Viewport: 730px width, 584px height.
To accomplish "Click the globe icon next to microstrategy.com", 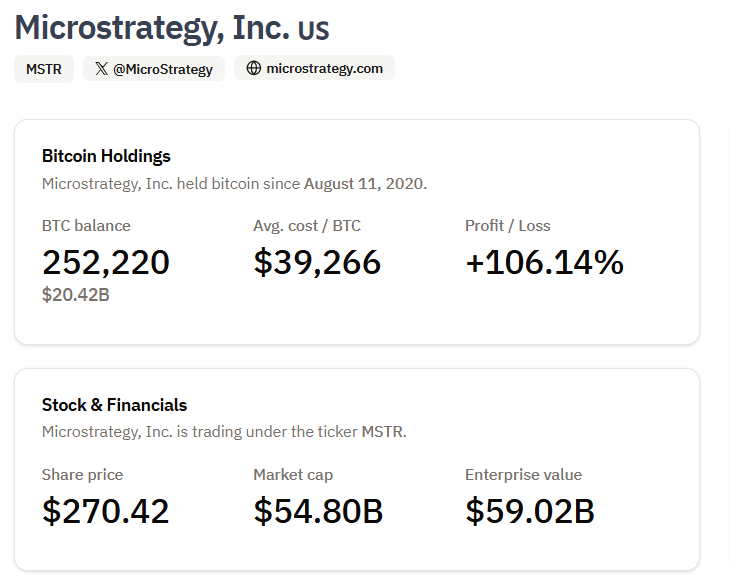I will (253, 69).
